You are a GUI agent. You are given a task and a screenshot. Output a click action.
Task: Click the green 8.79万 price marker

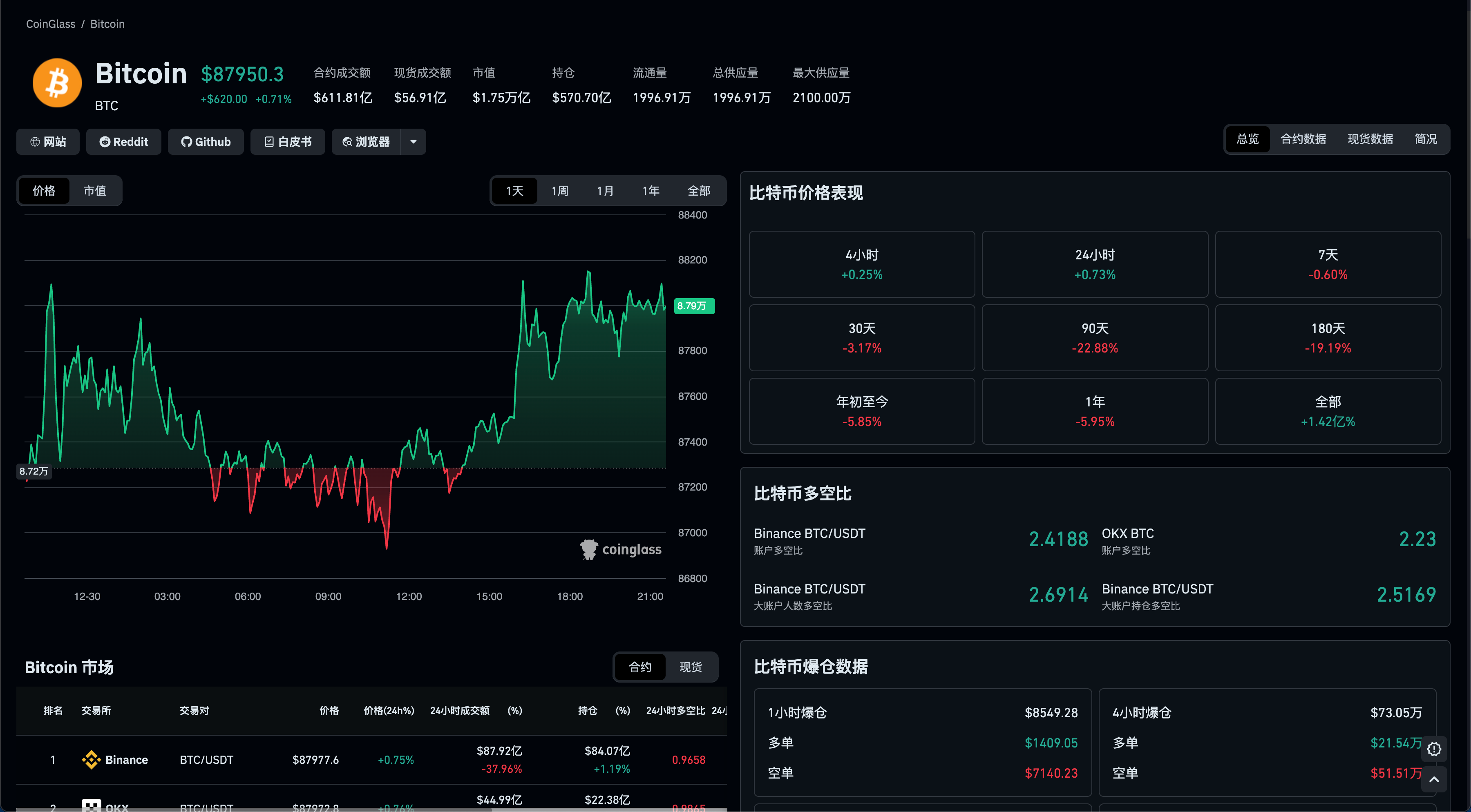(x=694, y=306)
